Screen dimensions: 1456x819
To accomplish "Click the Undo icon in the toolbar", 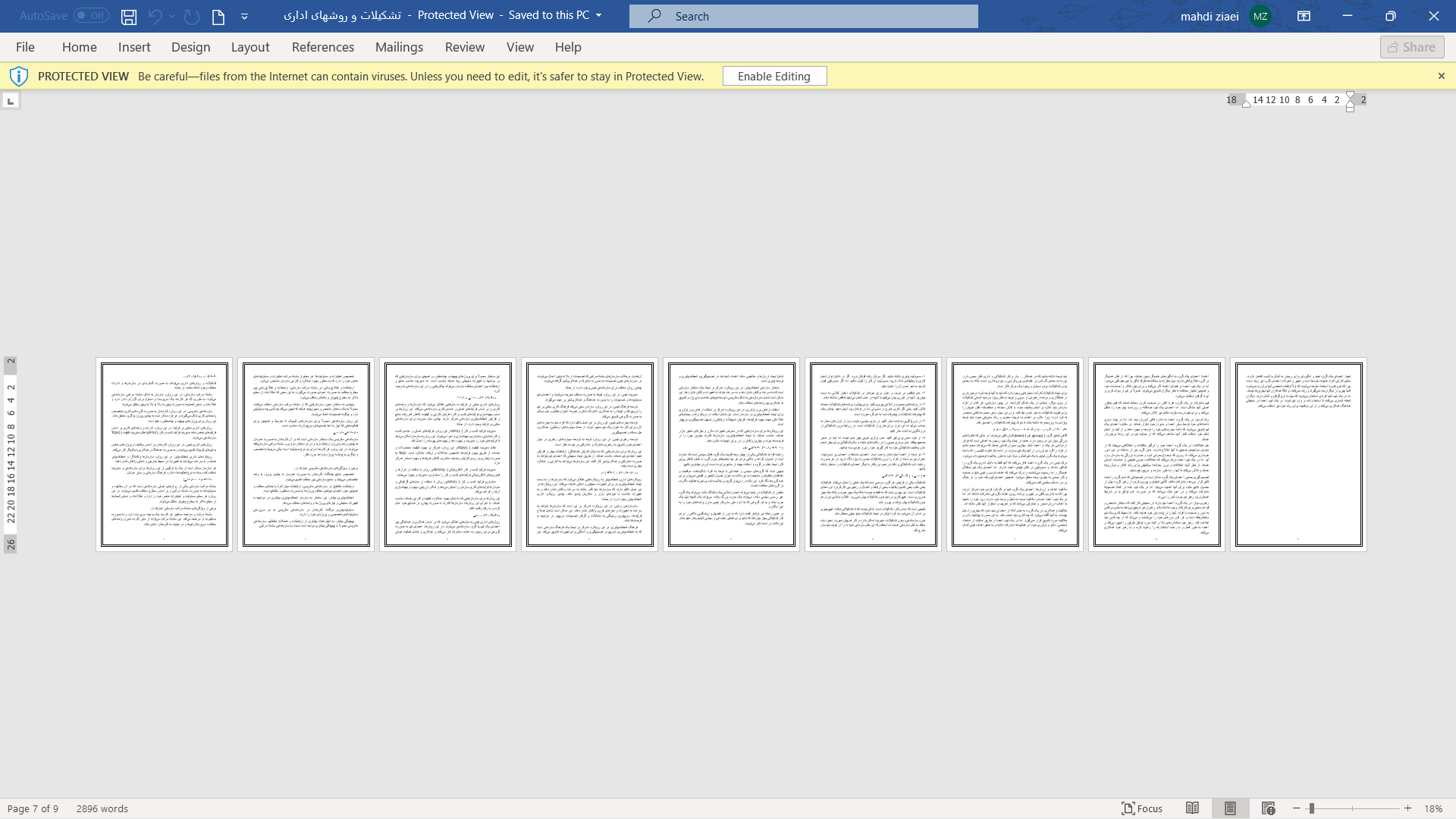I will 155,16.
